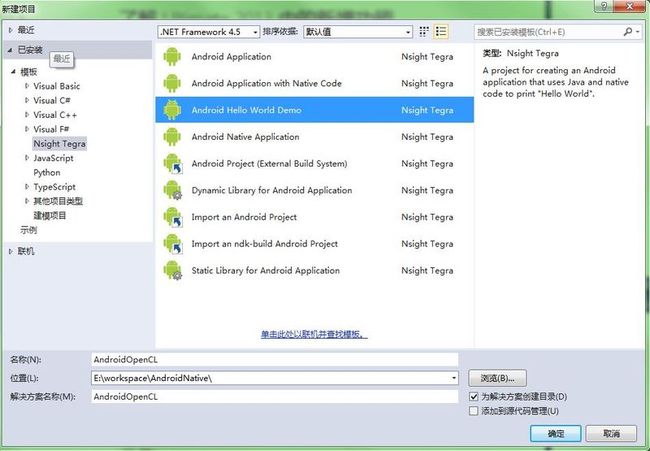Screen dimensions: 650x451
Task: Expand the 其他项目类型 node
Action: (27, 201)
